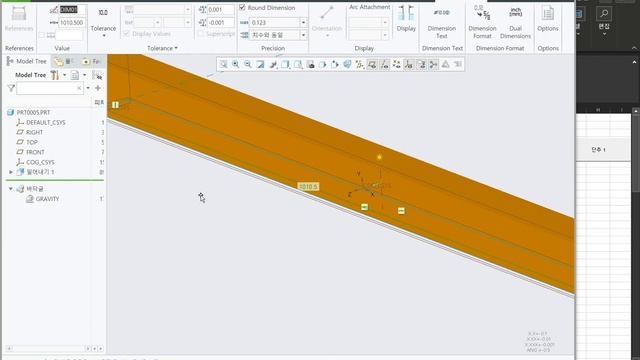Image resolution: width=640 pixels, height=360 pixels.
Task: Switch to the Folder Browser tab icon
Action: (59, 62)
